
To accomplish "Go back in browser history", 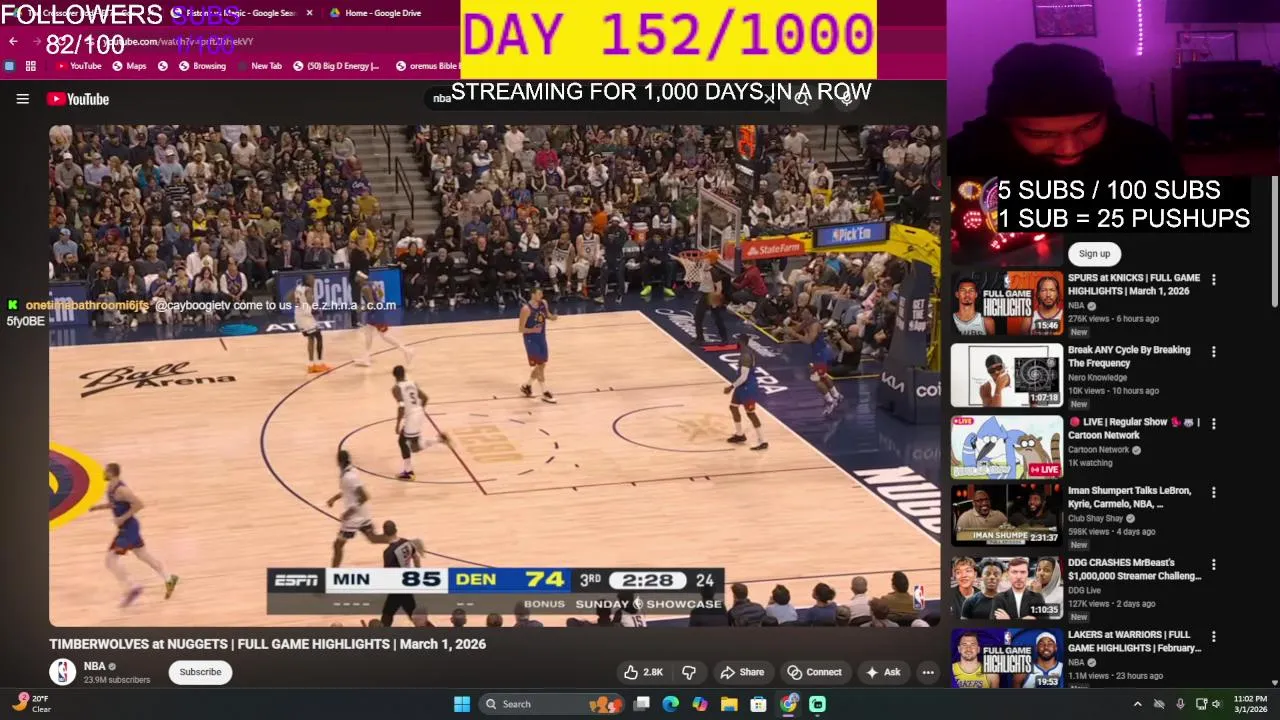I will (x=13, y=41).
